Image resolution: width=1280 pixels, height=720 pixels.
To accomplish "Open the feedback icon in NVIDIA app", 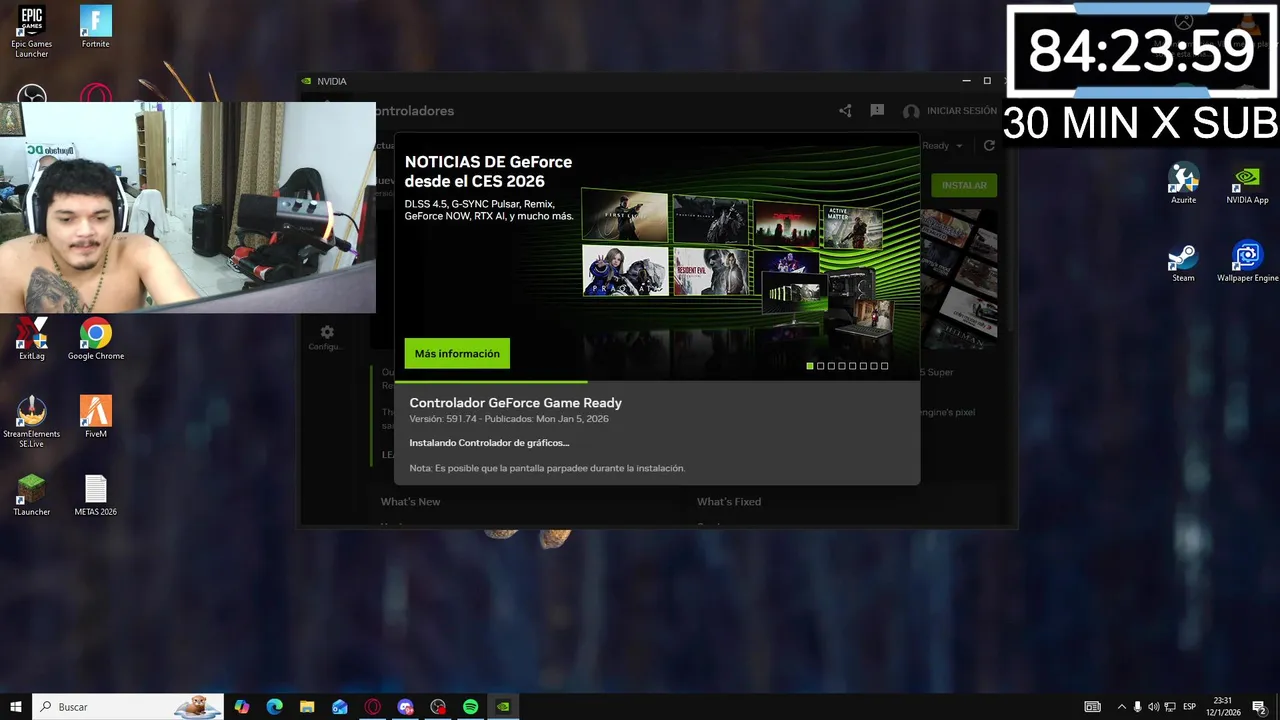I will click(x=877, y=111).
